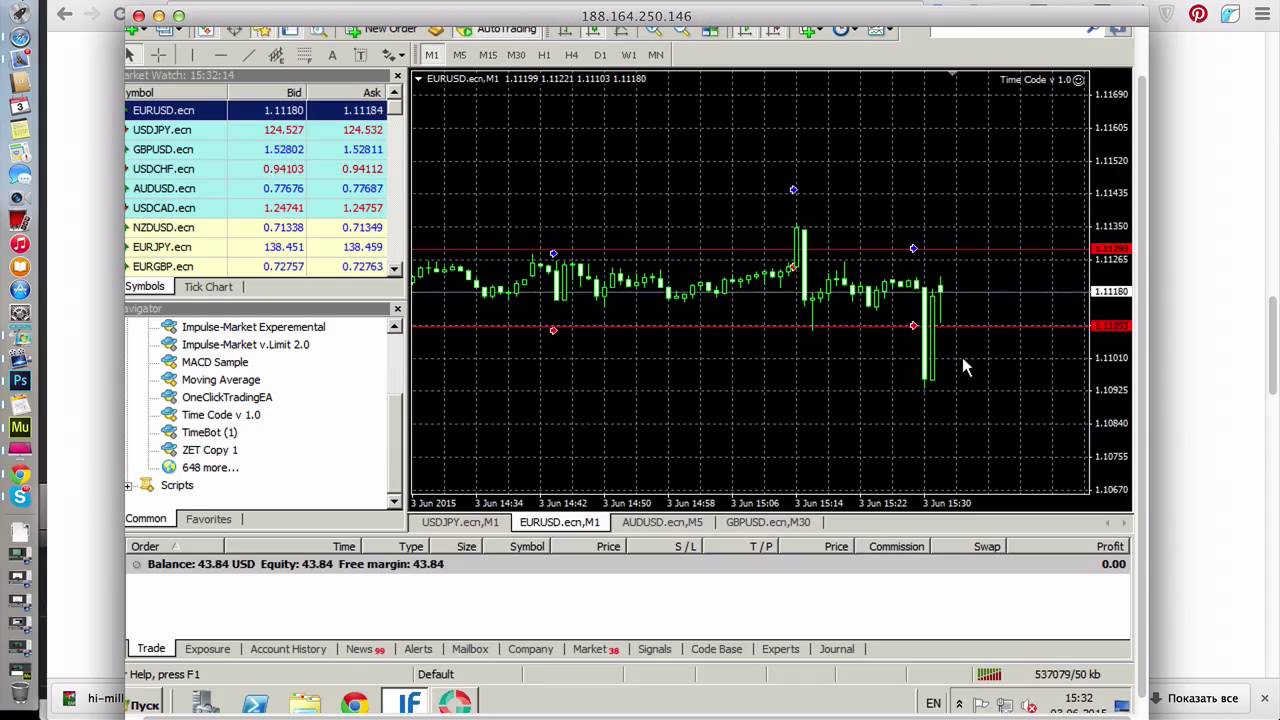Open the Experts terminal tab
This screenshot has width=1280, height=720.
point(780,649)
